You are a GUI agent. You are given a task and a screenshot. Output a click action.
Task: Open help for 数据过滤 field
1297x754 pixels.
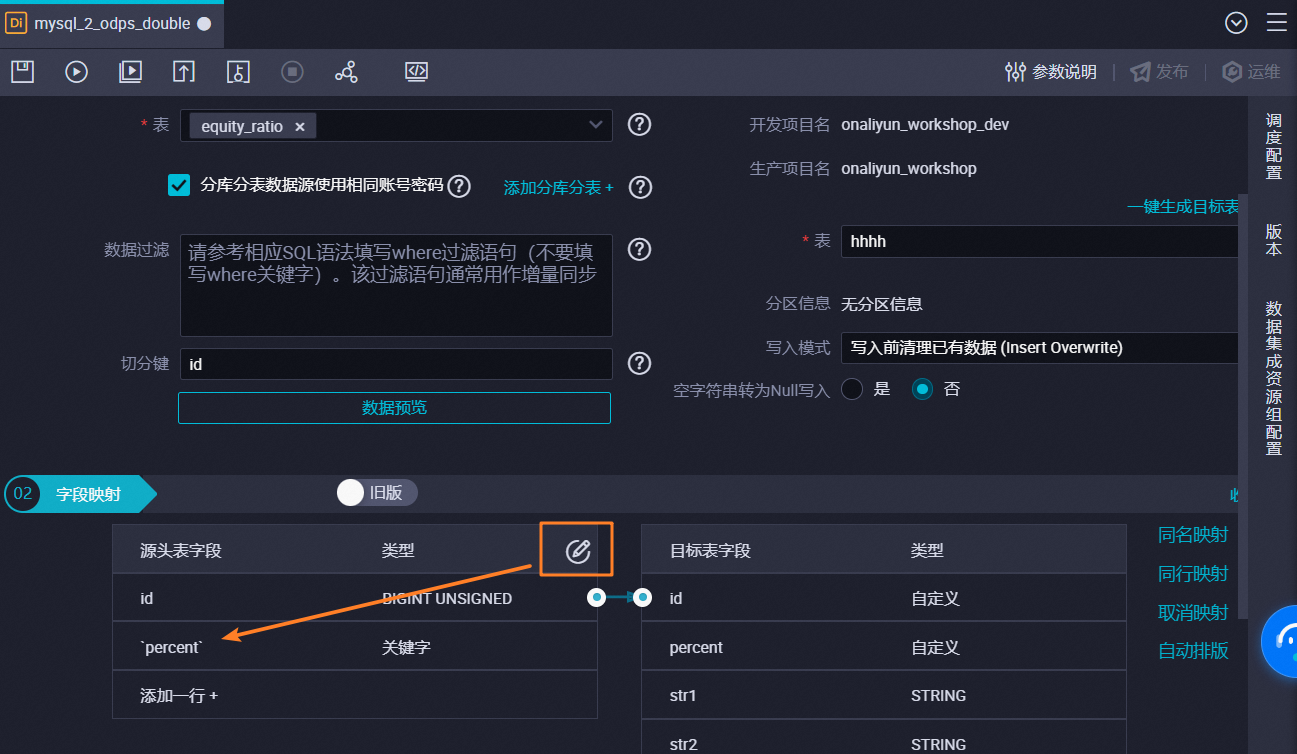[639, 249]
